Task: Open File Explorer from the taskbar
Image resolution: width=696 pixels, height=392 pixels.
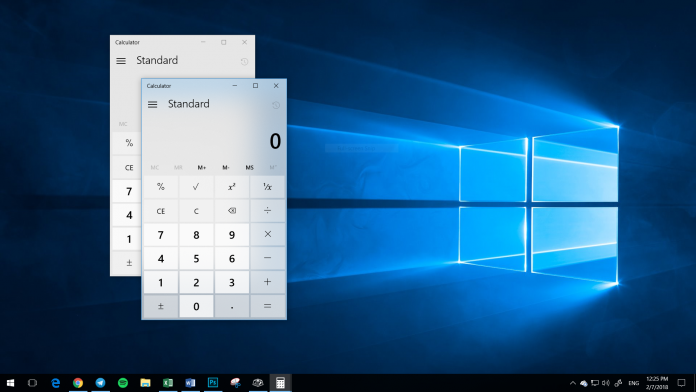Action: coord(145,383)
